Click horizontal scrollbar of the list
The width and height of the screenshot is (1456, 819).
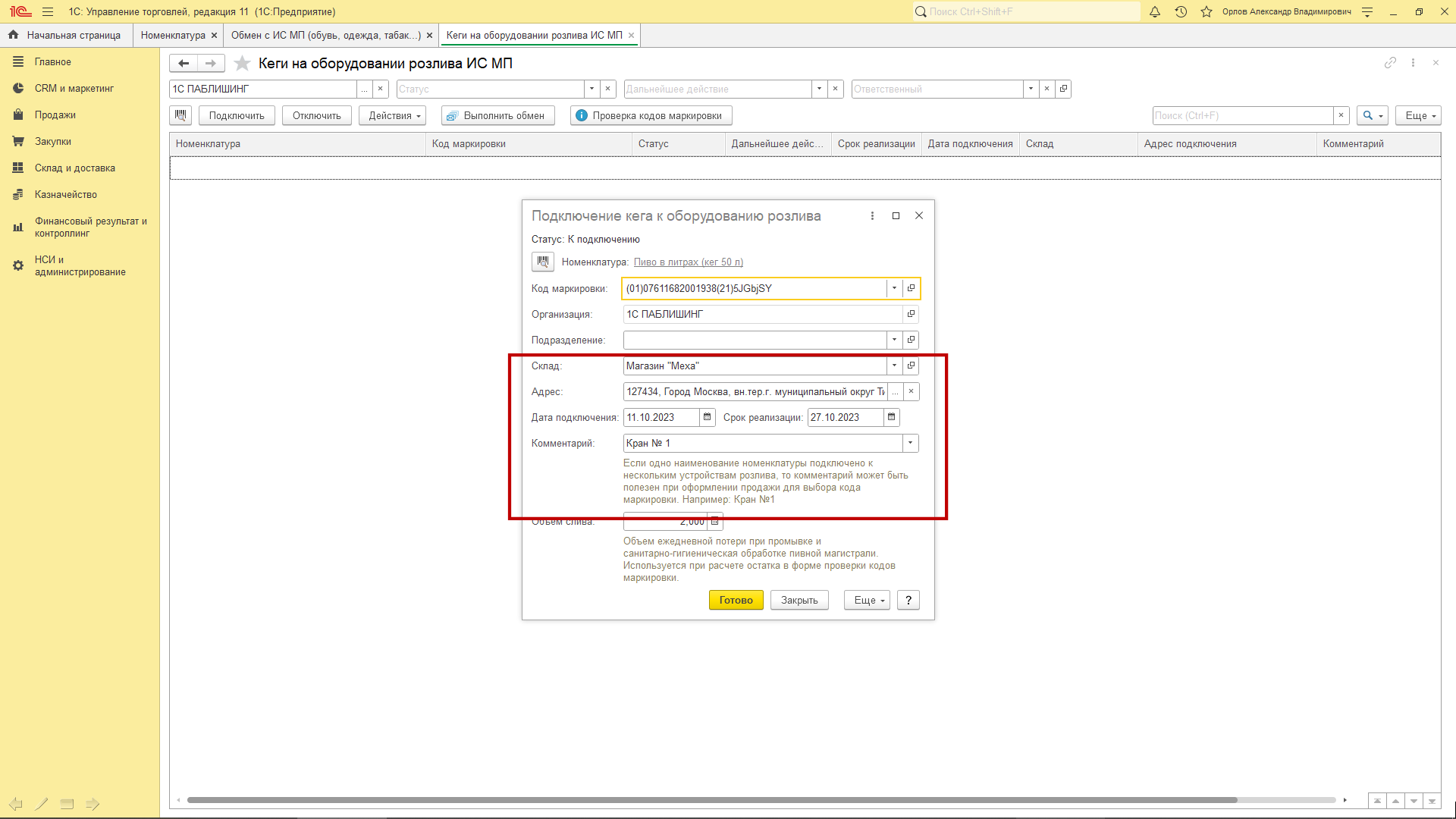click(711, 800)
